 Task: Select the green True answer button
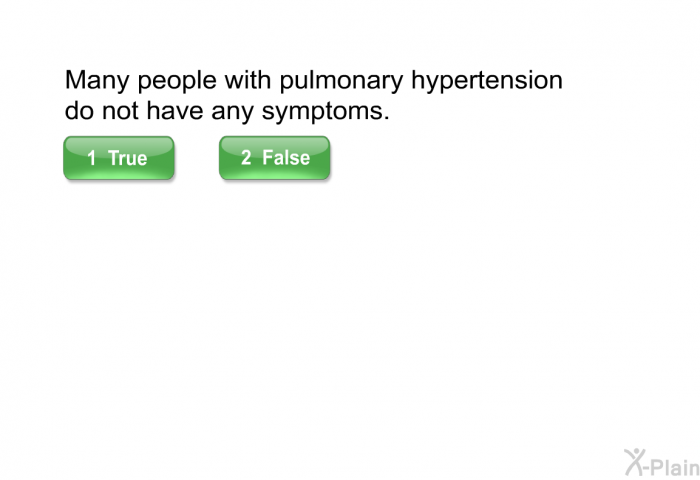coord(119,158)
